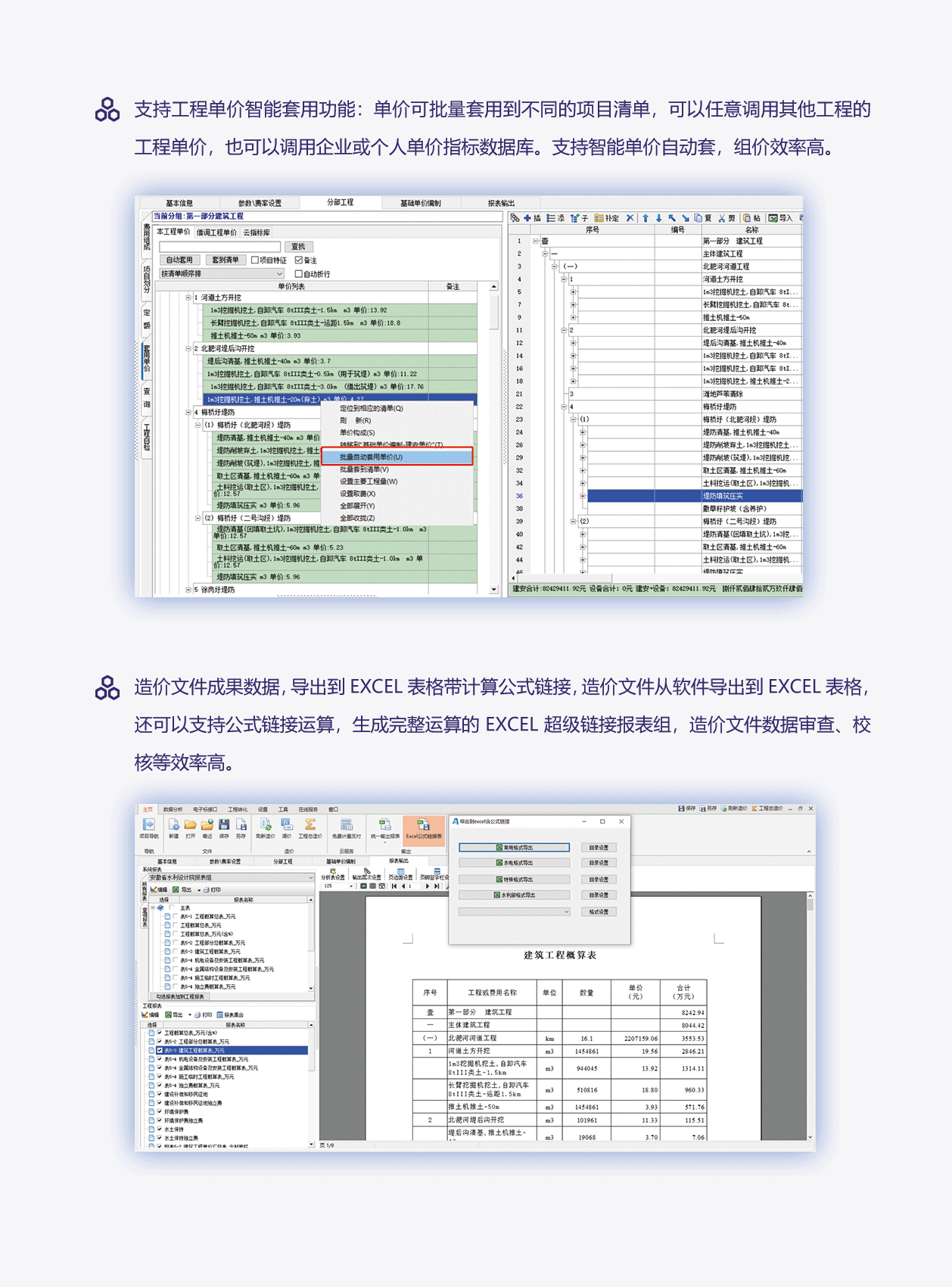Click the 导入 import icon
Image resolution: width=952 pixels, height=1287 pixels.
pos(773,218)
